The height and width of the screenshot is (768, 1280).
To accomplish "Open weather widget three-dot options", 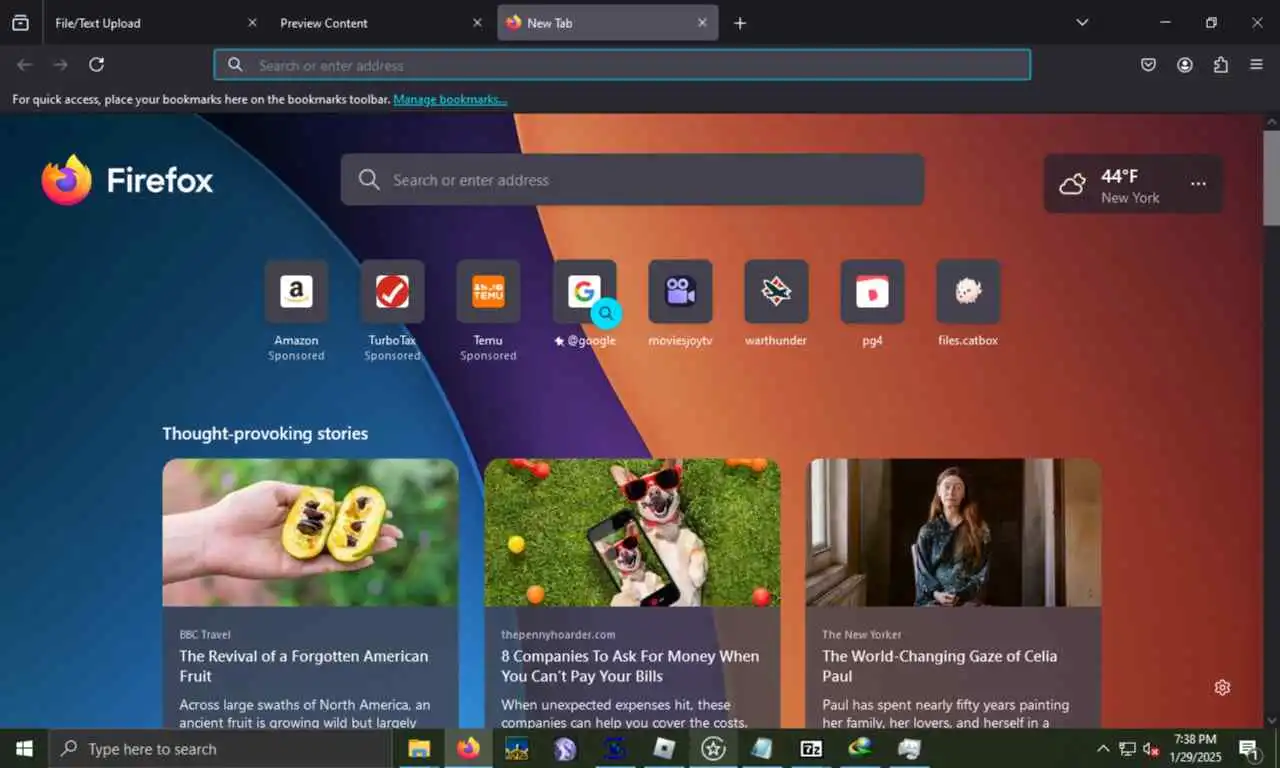I will (x=1198, y=184).
